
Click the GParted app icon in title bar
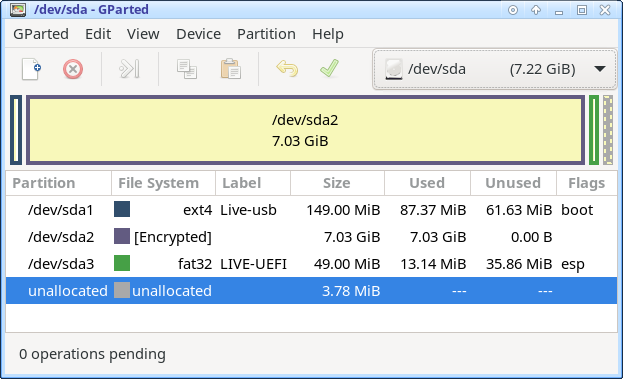[x=18, y=10]
